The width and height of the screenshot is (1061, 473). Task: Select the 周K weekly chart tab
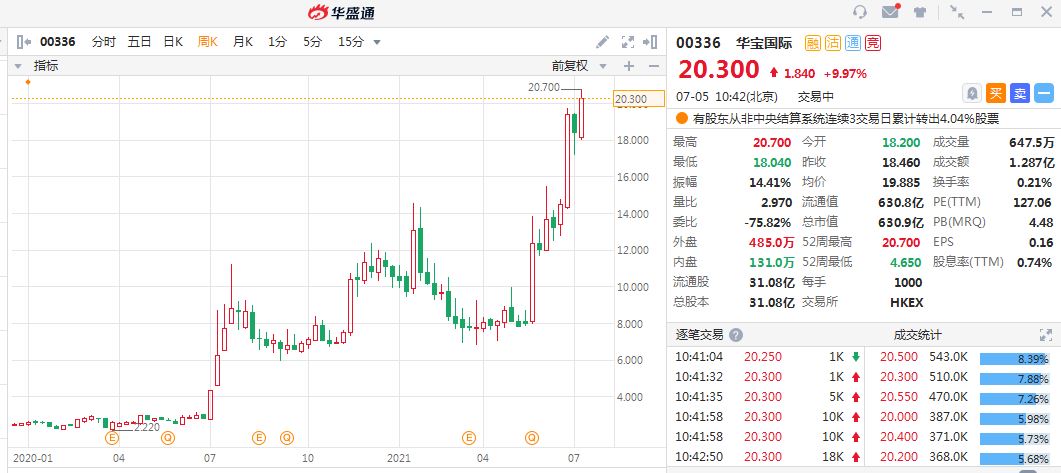[208, 42]
